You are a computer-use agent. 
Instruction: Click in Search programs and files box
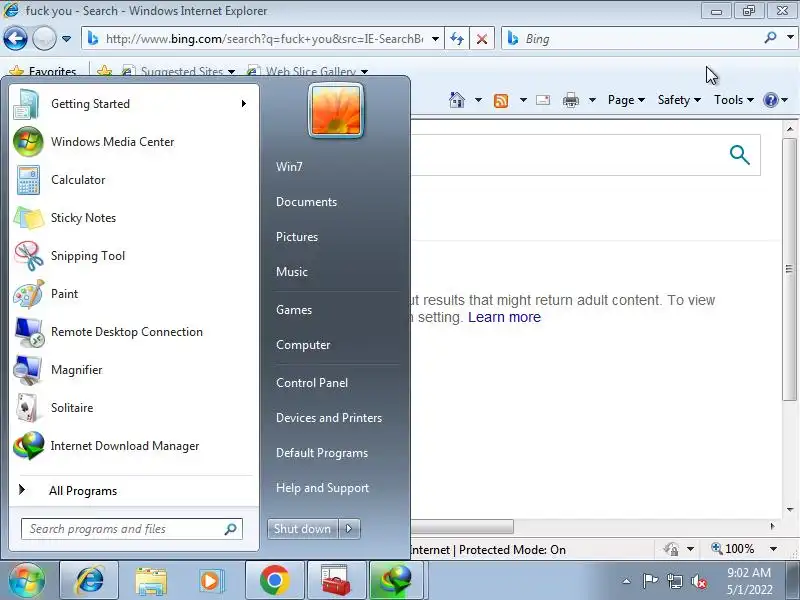[x=132, y=529]
